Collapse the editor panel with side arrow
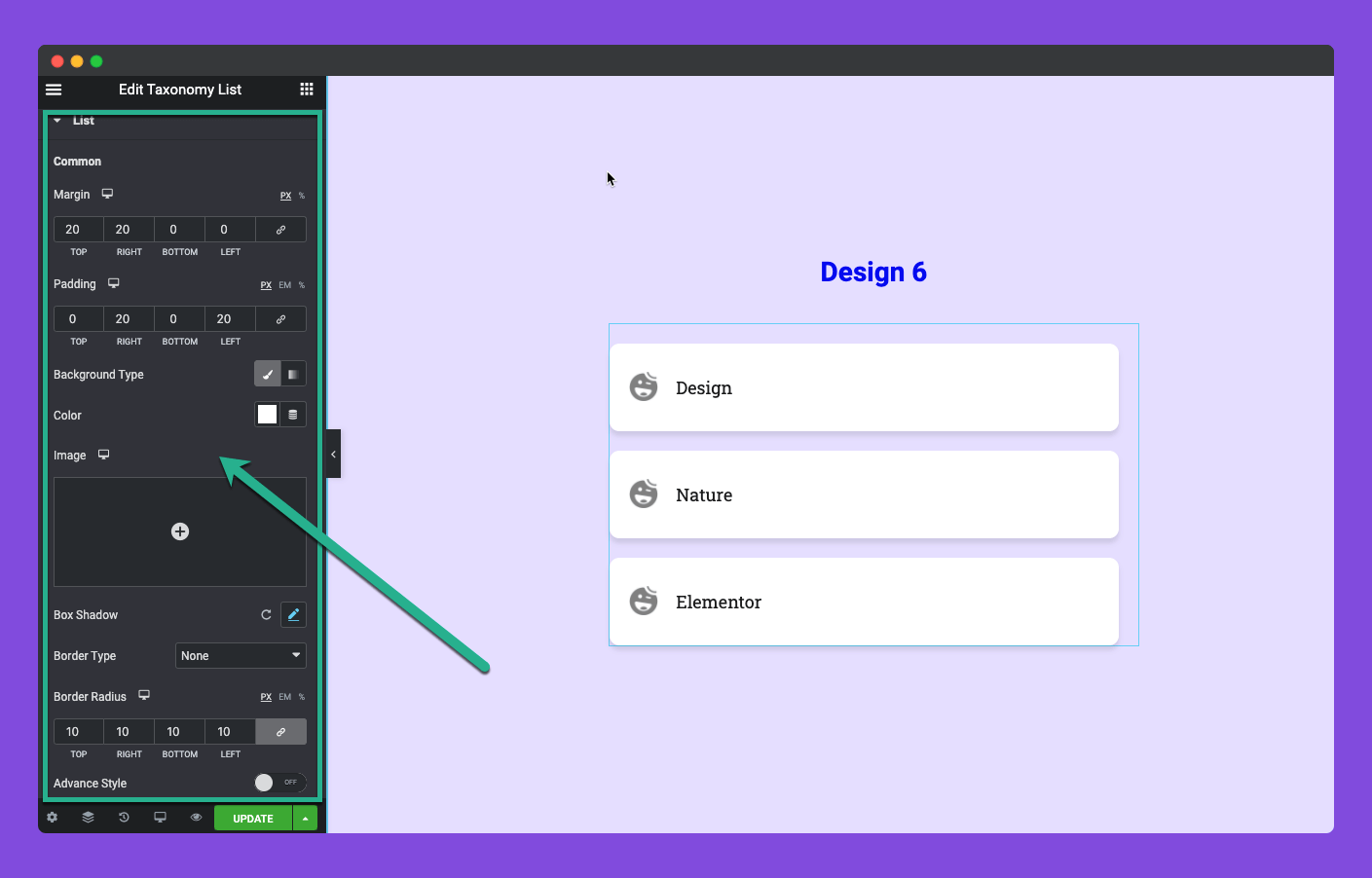This screenshot has height=878, width=1372. coord(333,454)
